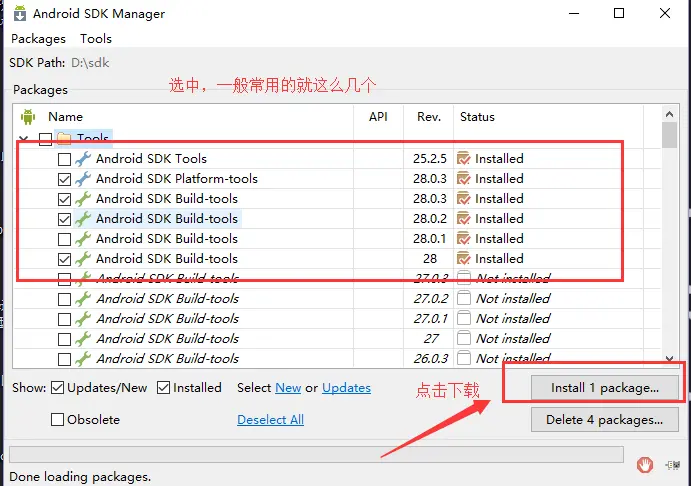This screenshot has width=691, height=486.
Task: Check Build-tools 27.0.1 checkbox
Action: [64, 319]
